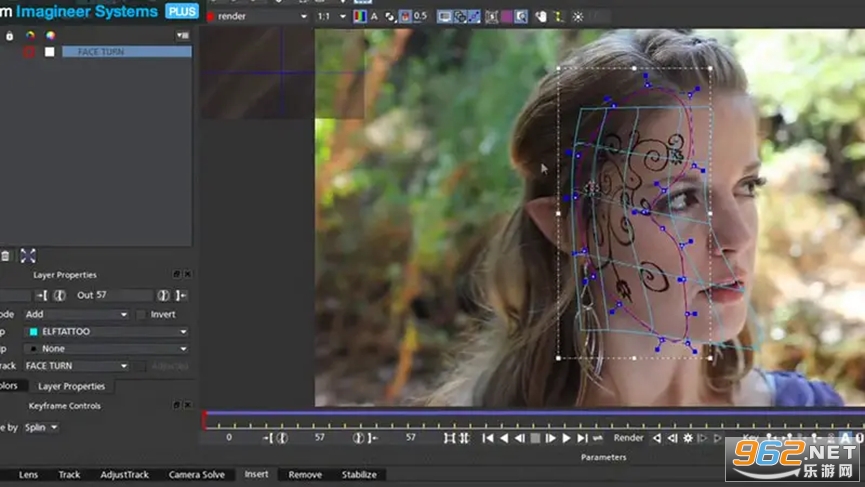This screenshot has height=487, width=865.
Task: Click overlay opacity 0.5 value
Action: (x=420, y=16)
